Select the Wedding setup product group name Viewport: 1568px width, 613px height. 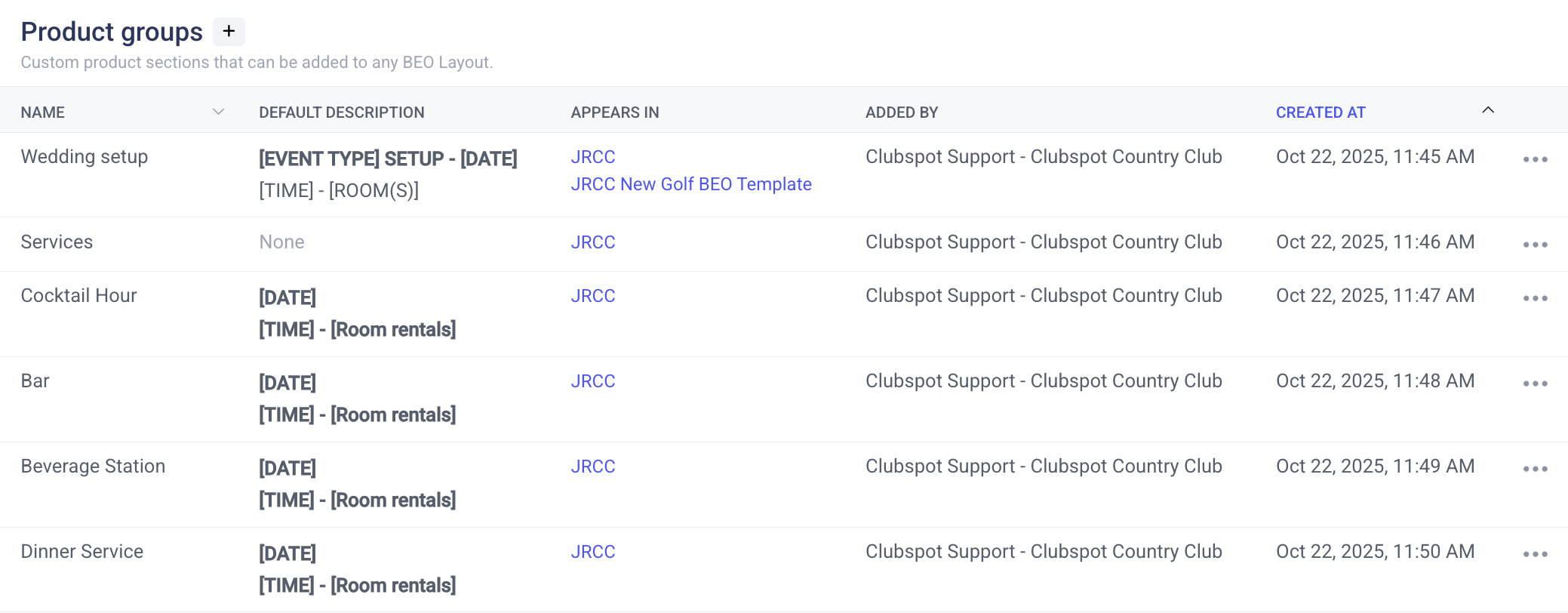tap(85, 157)
